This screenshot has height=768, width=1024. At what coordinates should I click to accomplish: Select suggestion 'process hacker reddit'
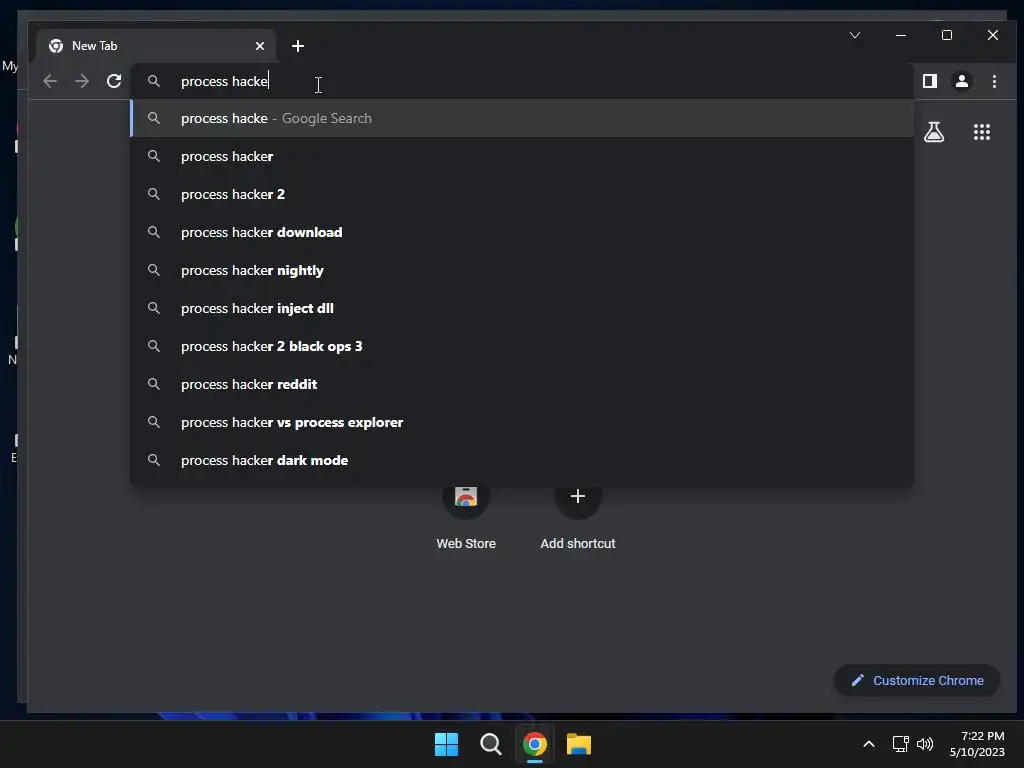(522, 384)
